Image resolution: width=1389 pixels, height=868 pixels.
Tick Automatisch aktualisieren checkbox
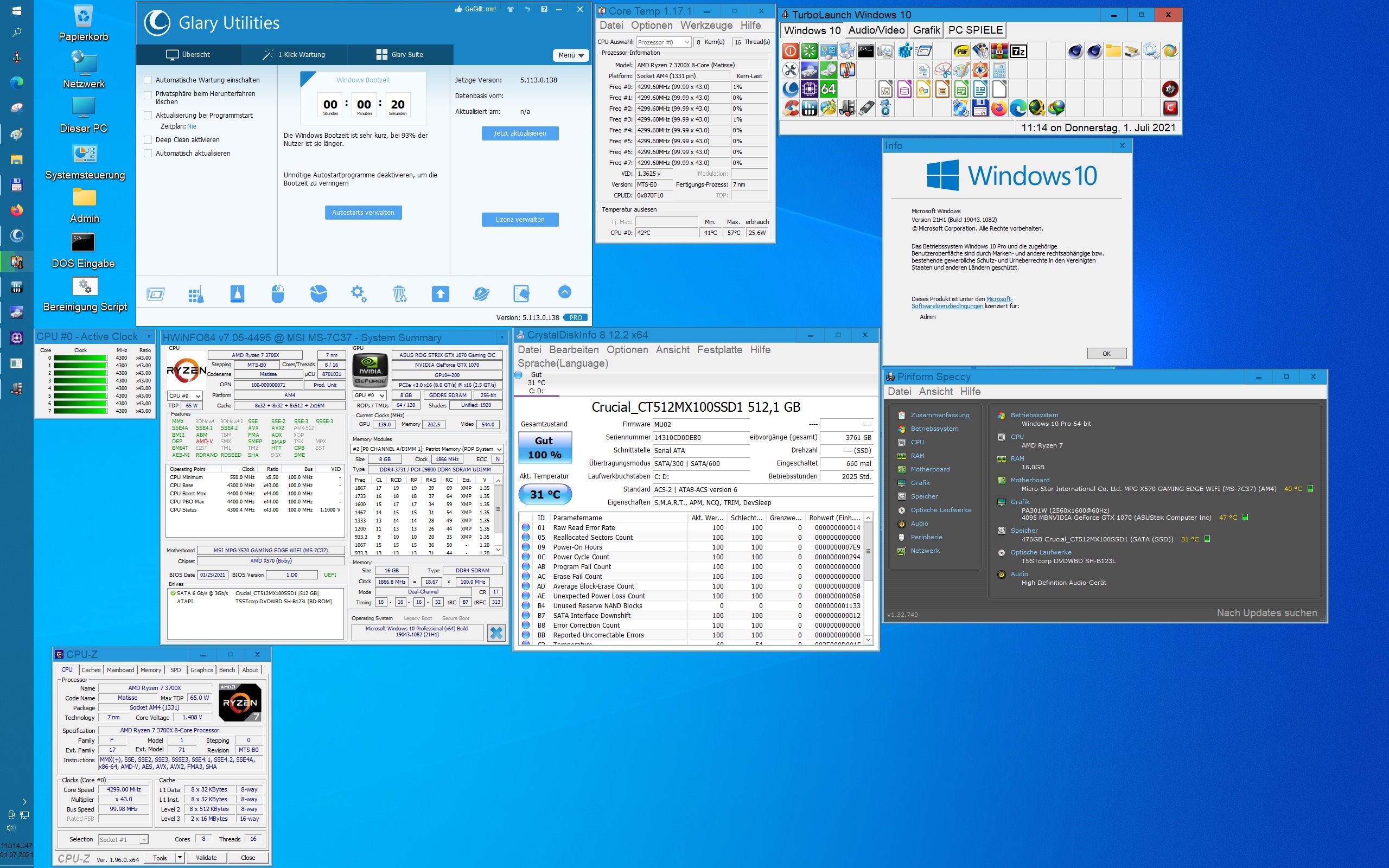(x=148, y=154)
